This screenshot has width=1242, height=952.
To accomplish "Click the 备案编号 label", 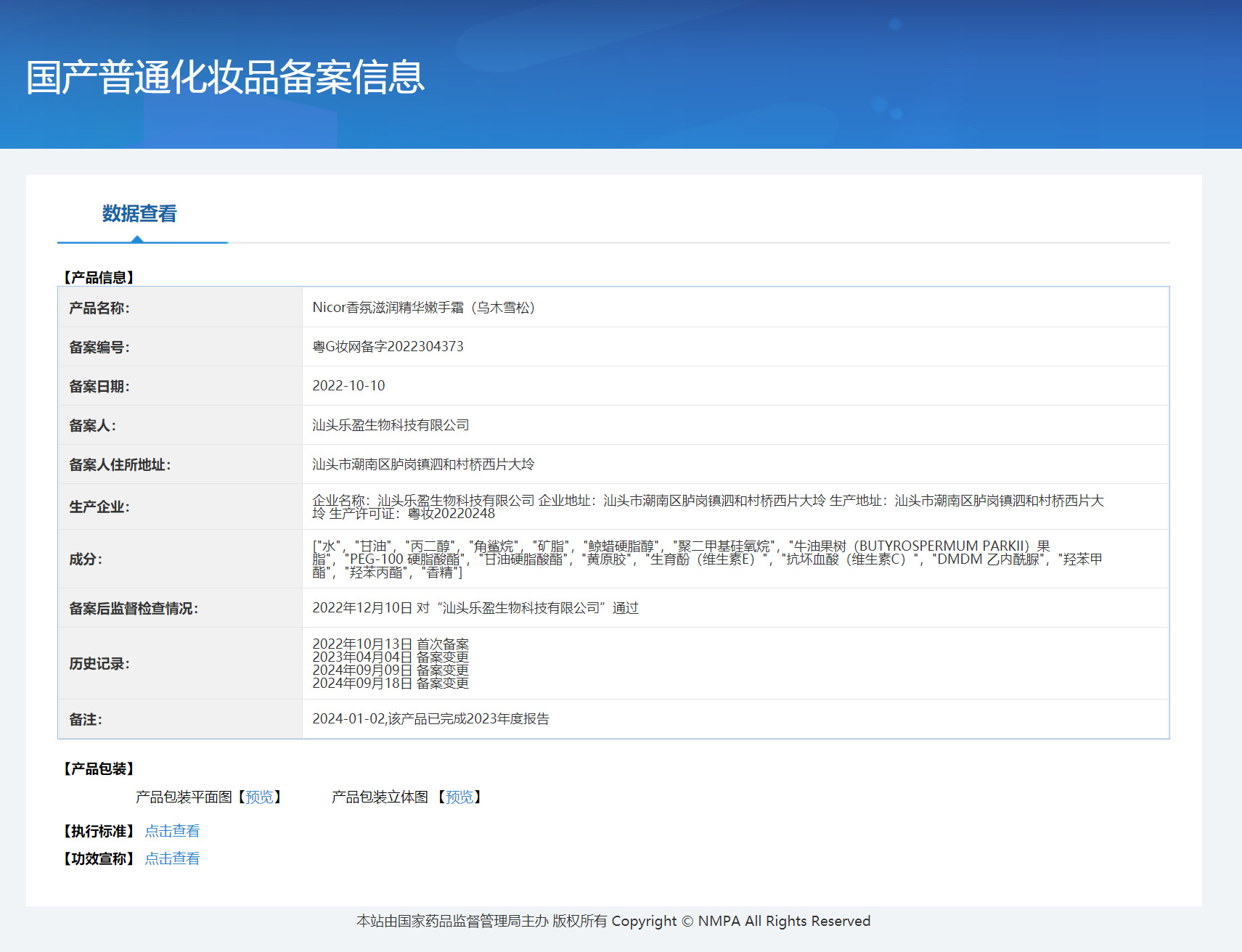I will (99, 347).
